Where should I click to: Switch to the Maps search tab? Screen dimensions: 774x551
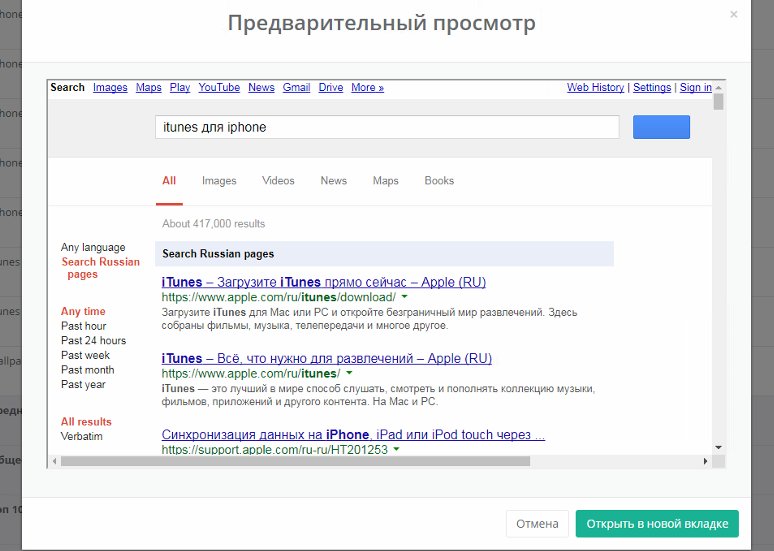pos(386,181)
